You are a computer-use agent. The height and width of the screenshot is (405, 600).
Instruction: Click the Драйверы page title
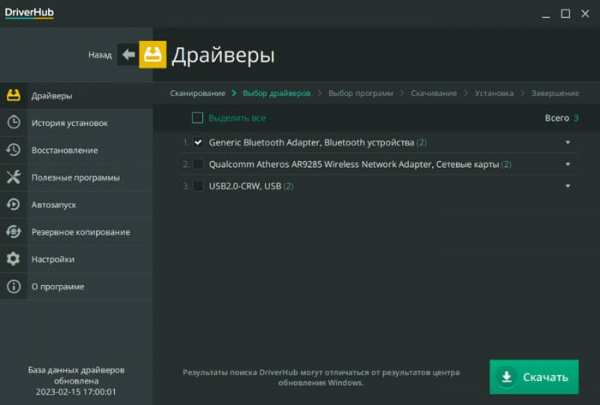(x=223, y=55)
